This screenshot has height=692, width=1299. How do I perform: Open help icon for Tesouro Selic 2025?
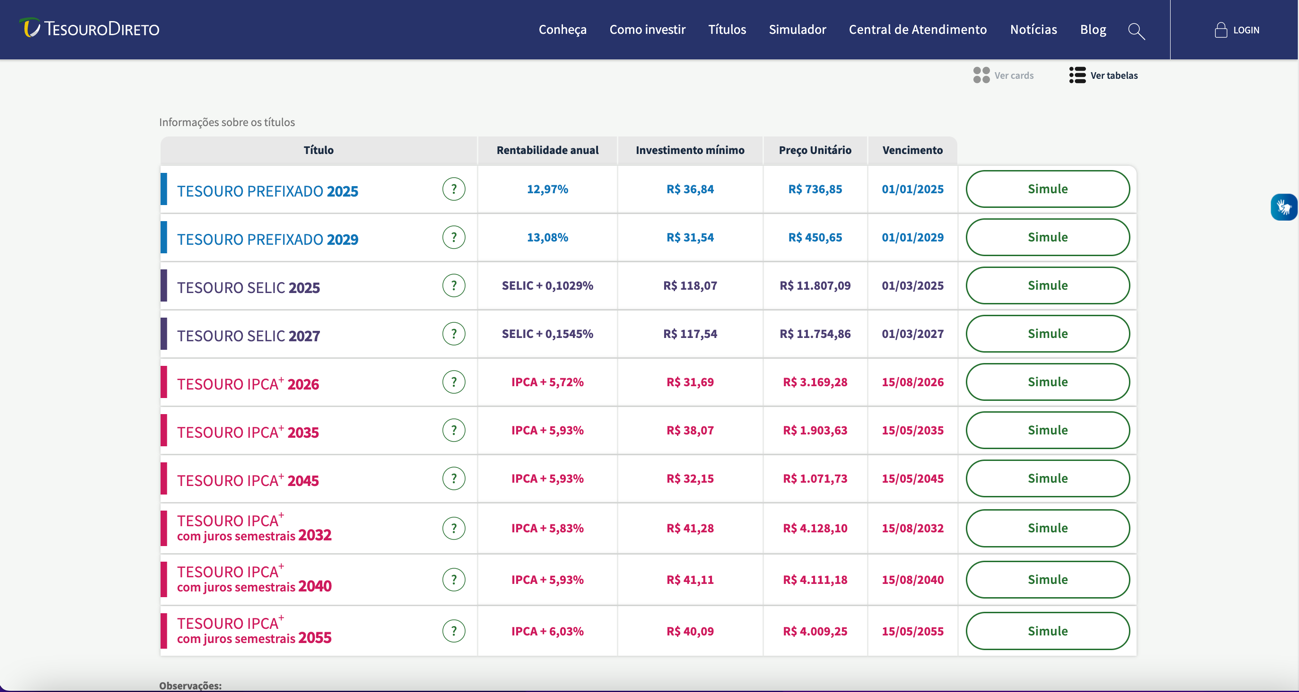(454, 286)
